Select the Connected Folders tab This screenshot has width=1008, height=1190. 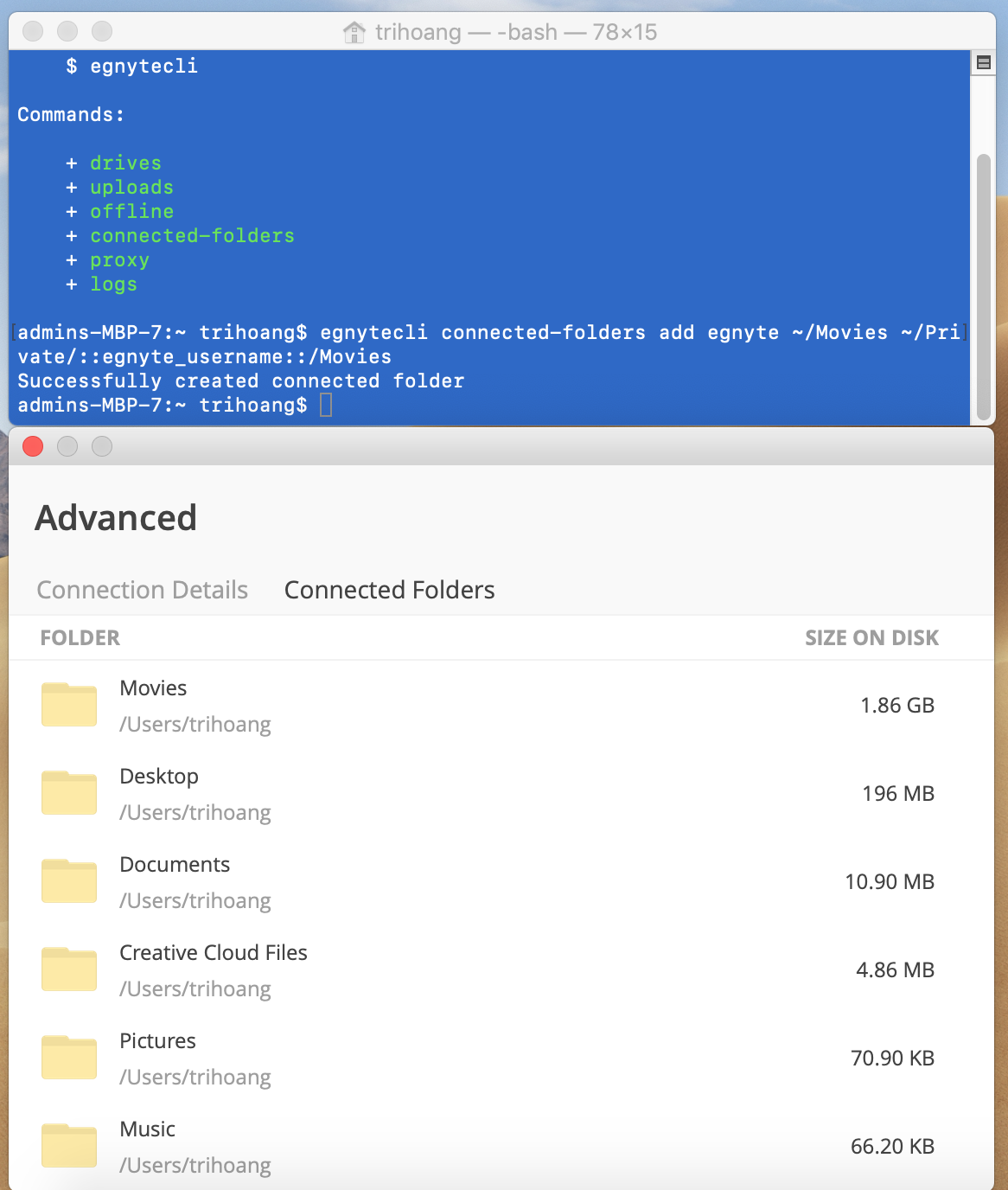389,590
